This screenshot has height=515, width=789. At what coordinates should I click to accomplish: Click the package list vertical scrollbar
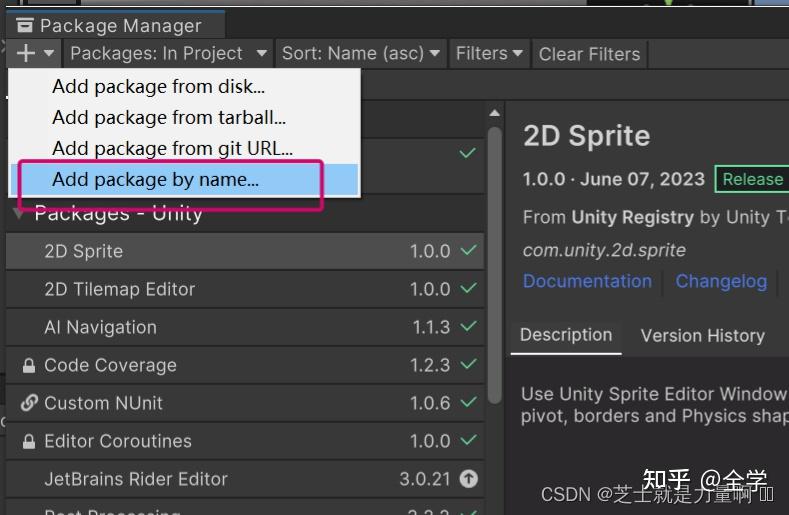pos(495,265)
